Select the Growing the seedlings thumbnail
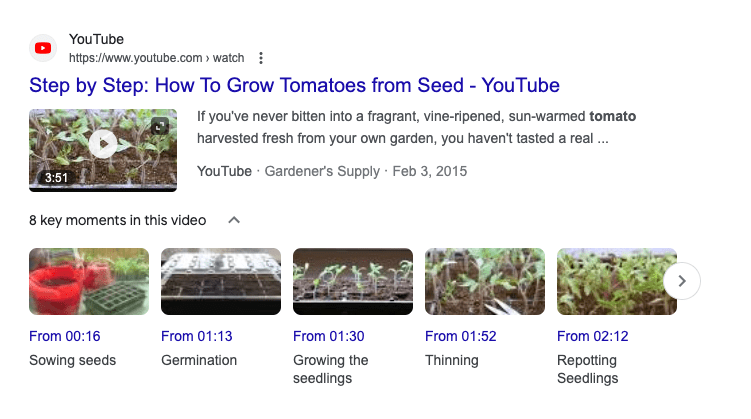 click(x=353, y=282)
